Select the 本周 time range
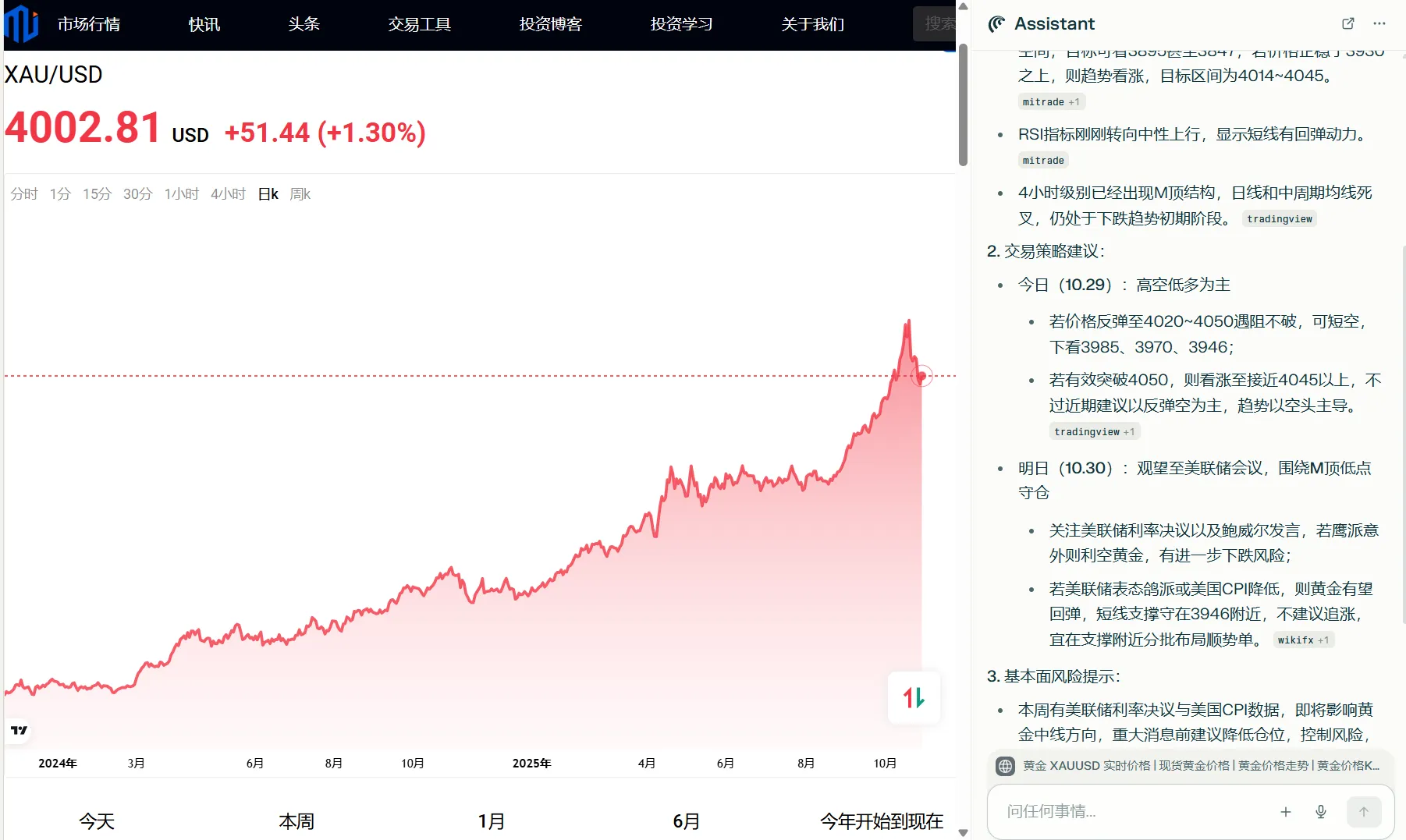 [x=296, y=821]
